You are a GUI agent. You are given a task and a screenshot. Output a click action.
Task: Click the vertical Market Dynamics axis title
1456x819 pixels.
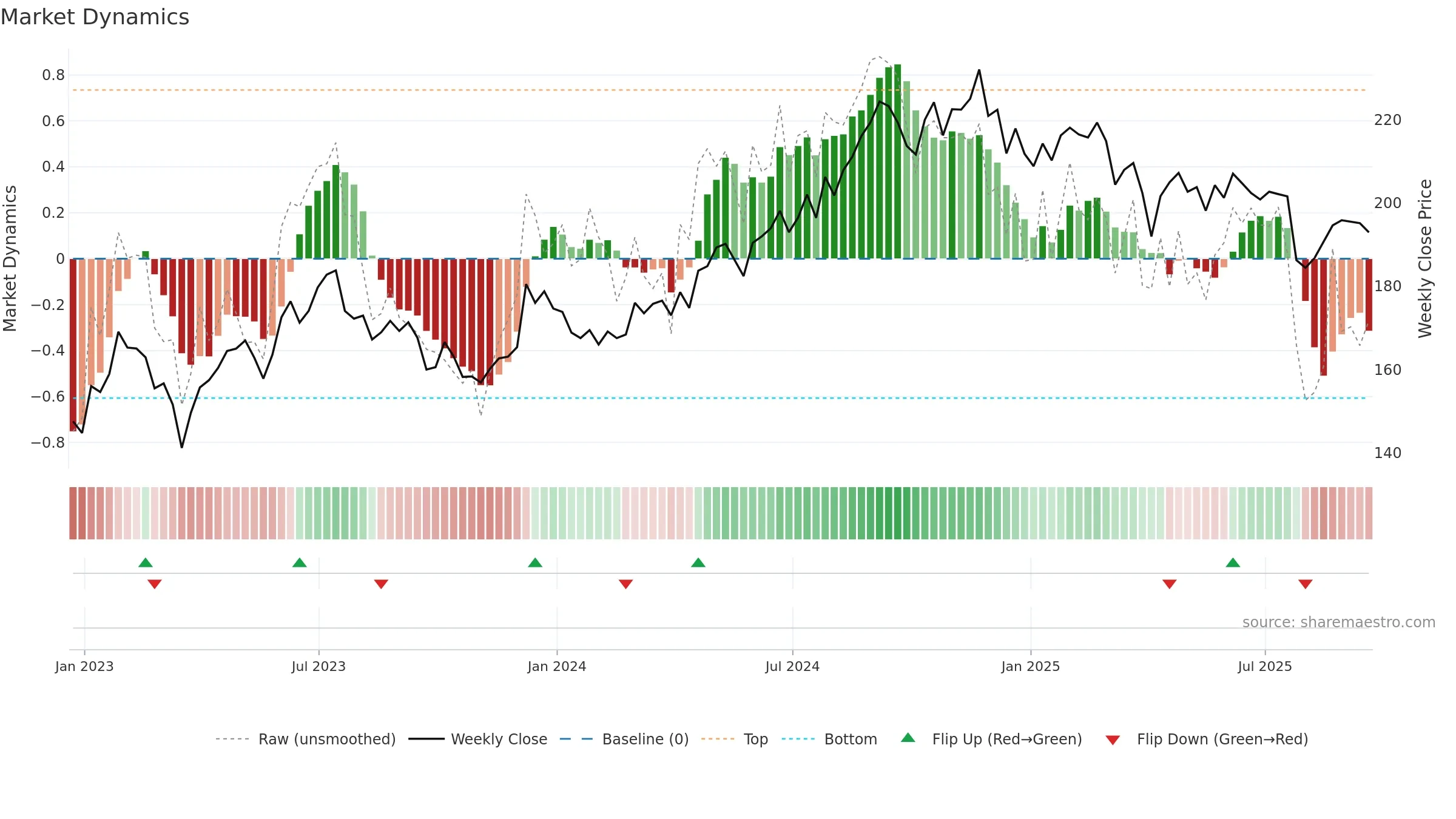[x=10, y=258]
